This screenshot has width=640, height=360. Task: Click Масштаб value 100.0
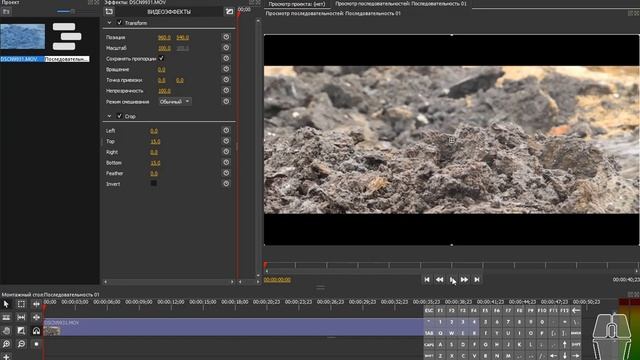coord(164,48)
